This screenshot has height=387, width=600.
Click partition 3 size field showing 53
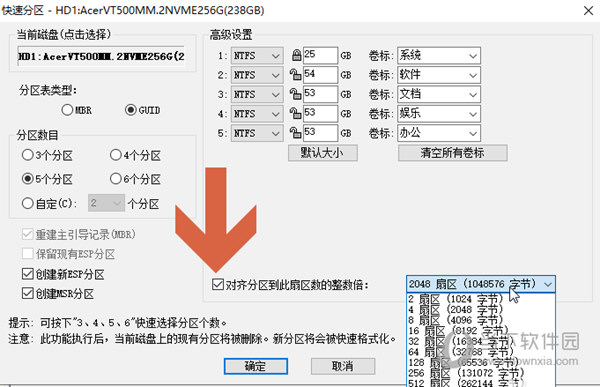pyautogui.click(x=320, y=94)
